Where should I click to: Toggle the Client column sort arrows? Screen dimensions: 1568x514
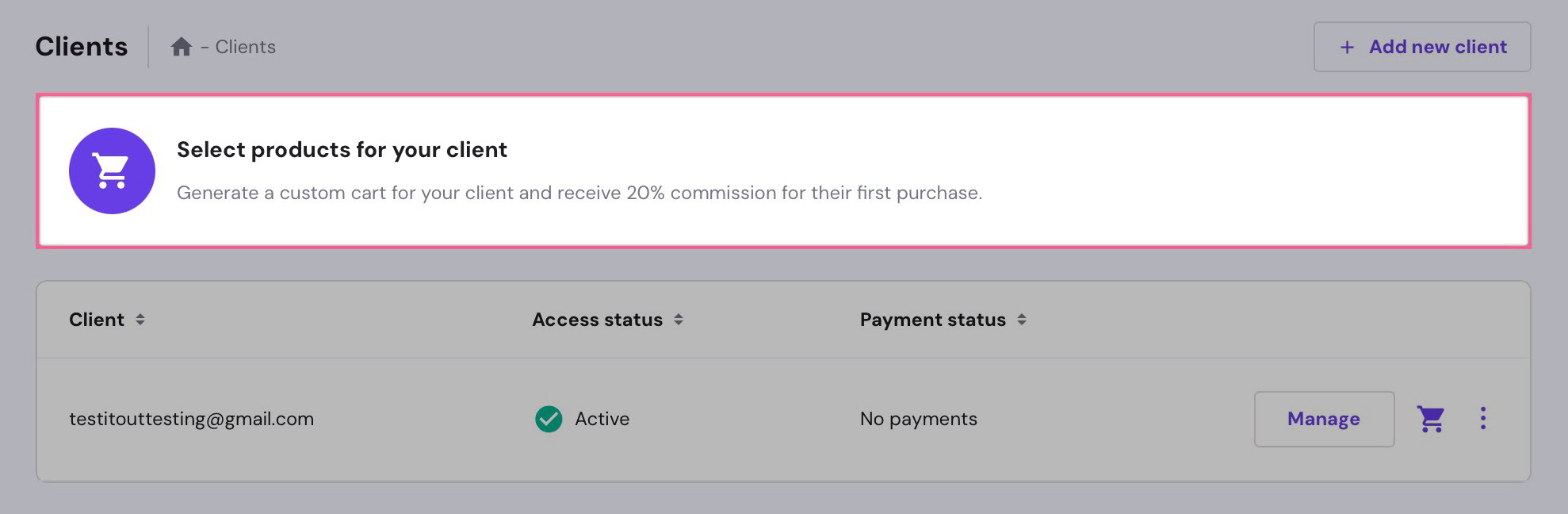click(x=140, y=320)
